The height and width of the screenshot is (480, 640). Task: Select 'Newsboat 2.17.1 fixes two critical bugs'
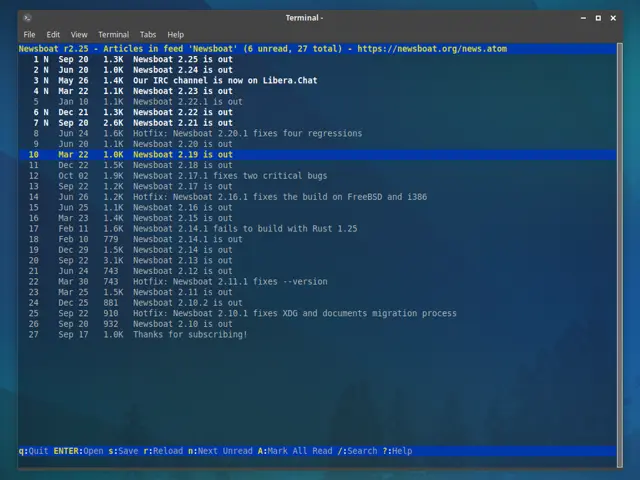(x=230, y=176)
